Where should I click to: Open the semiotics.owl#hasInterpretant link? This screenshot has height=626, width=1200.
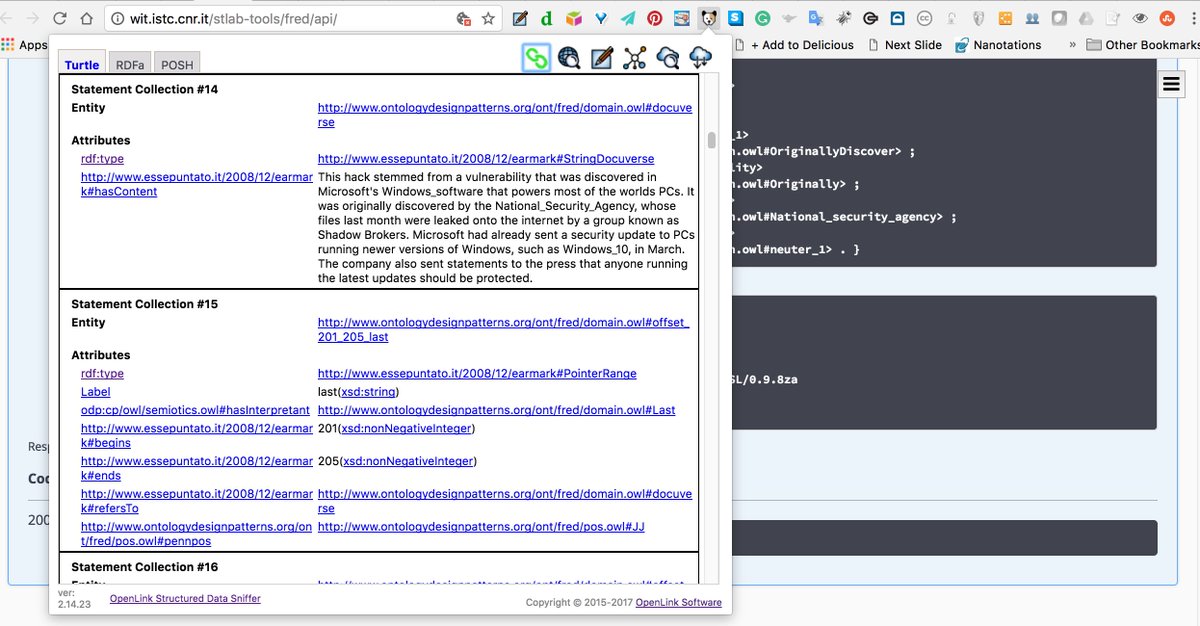(196, 410)
